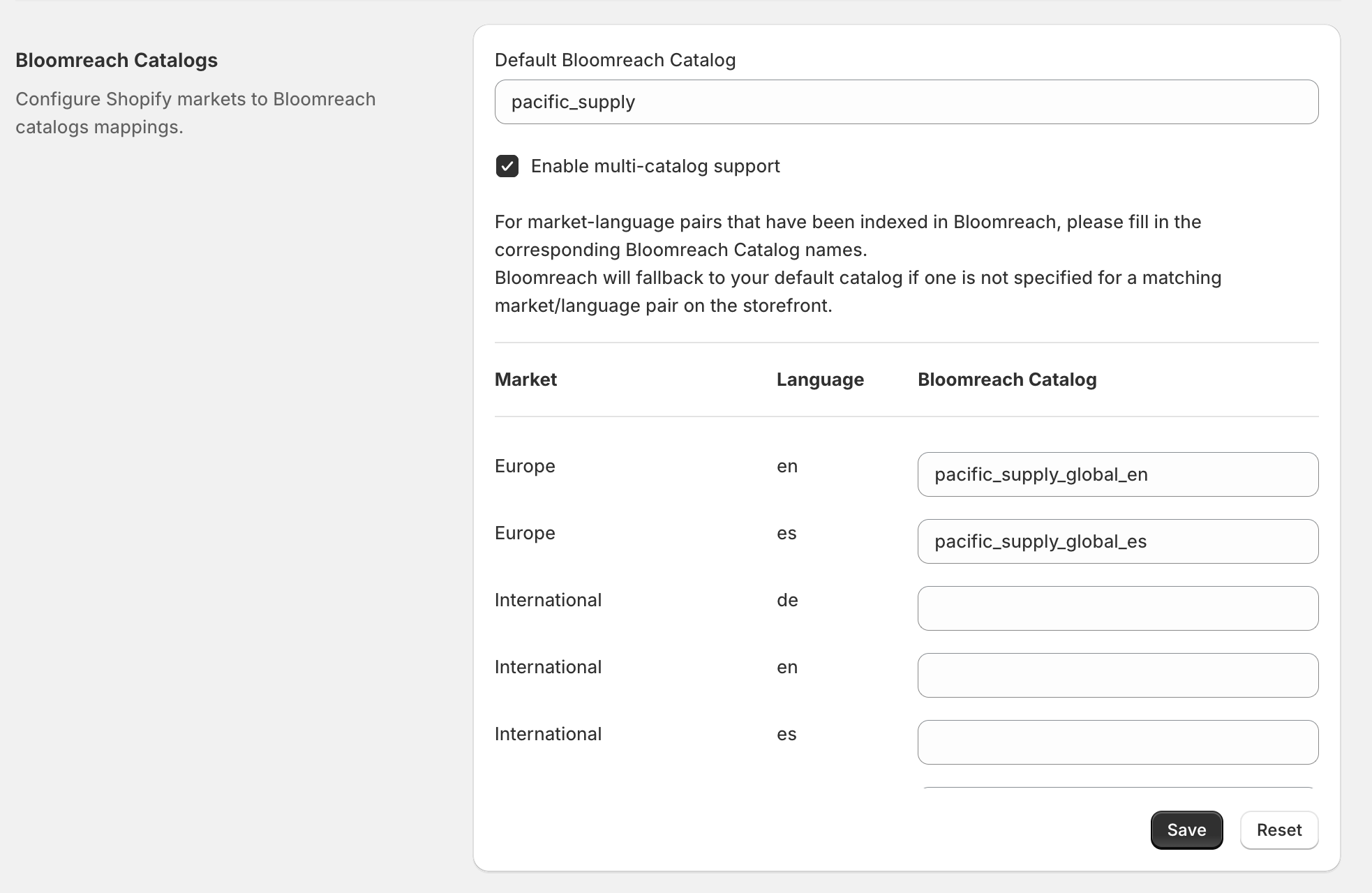Image resolution: width=1372 pixels, height=893 pixels.
Task: Edit the Europe en catalog field
Action: pyautogui.click(x=1117, y=474)
